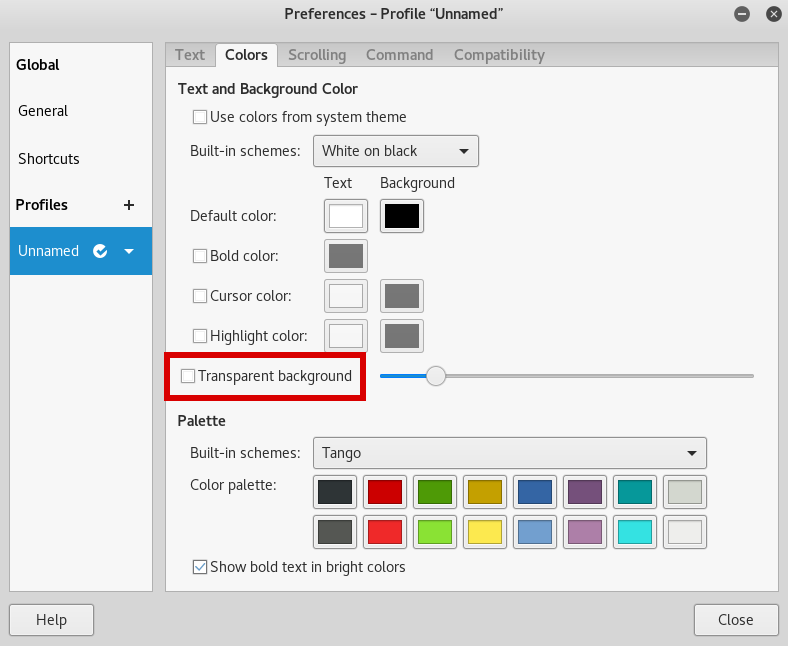Open the Tango palette scheme dropdown
This screenshot has height=646, width=788.
[510, 453]
